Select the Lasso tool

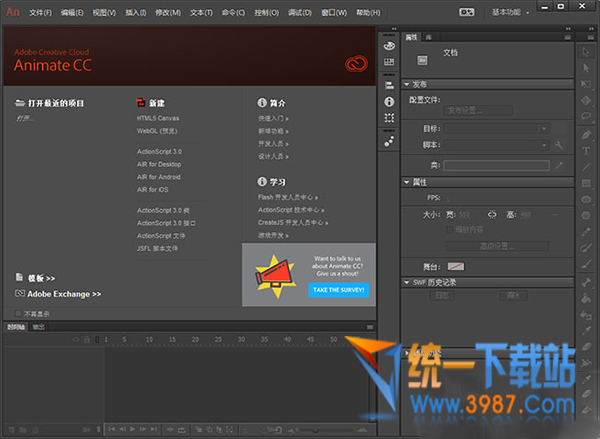coord(586,116)
